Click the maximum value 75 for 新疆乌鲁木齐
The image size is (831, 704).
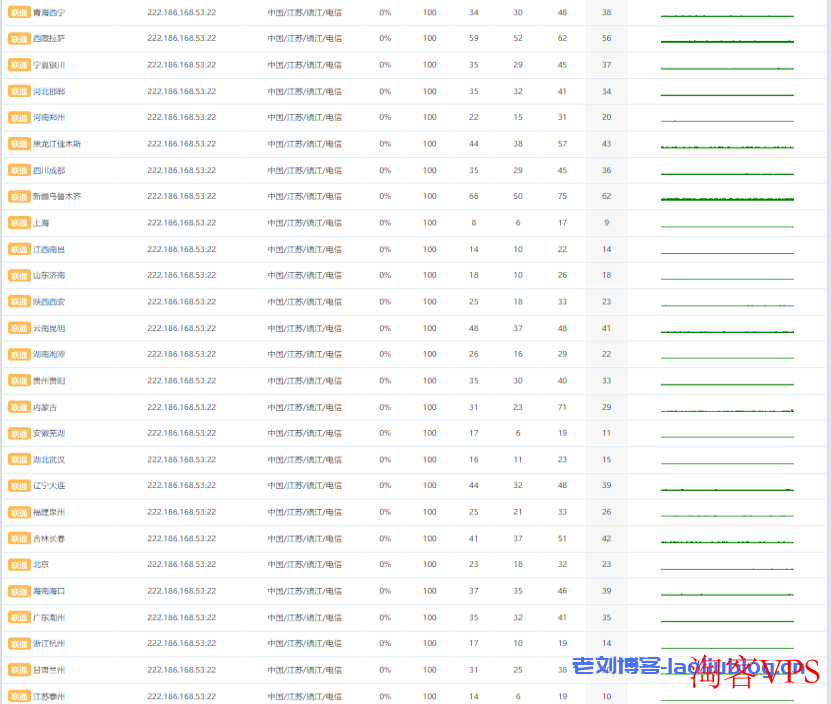click(562, 196)
